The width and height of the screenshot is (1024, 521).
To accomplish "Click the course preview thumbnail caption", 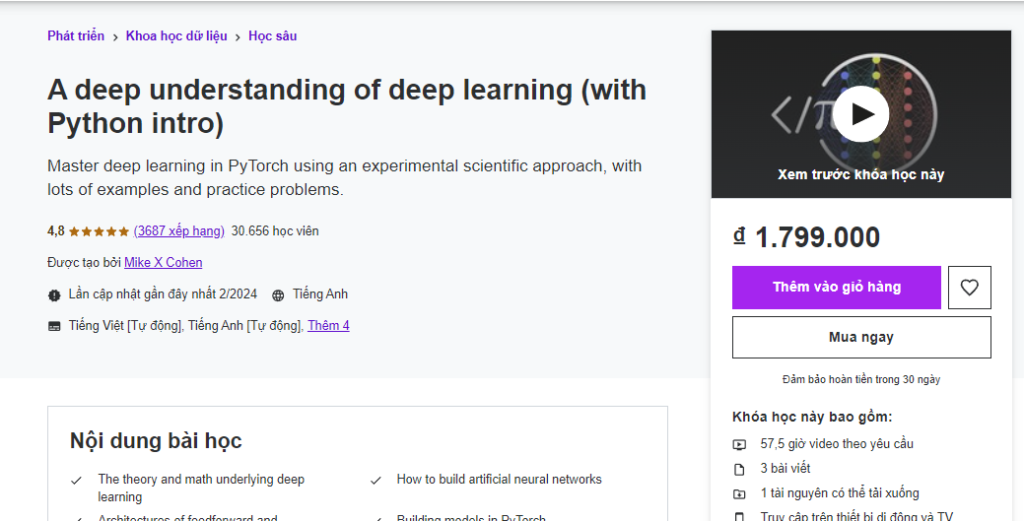I will click(860, 174).
